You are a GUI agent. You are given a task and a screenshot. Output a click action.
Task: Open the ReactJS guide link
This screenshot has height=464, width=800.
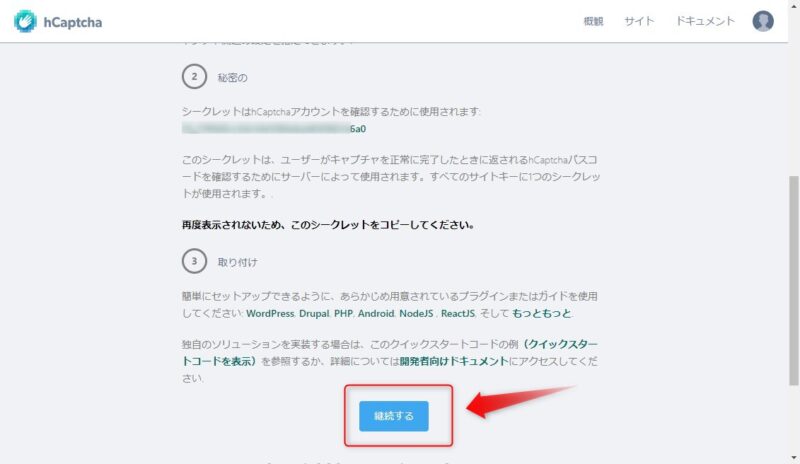(x=458, y=313)
